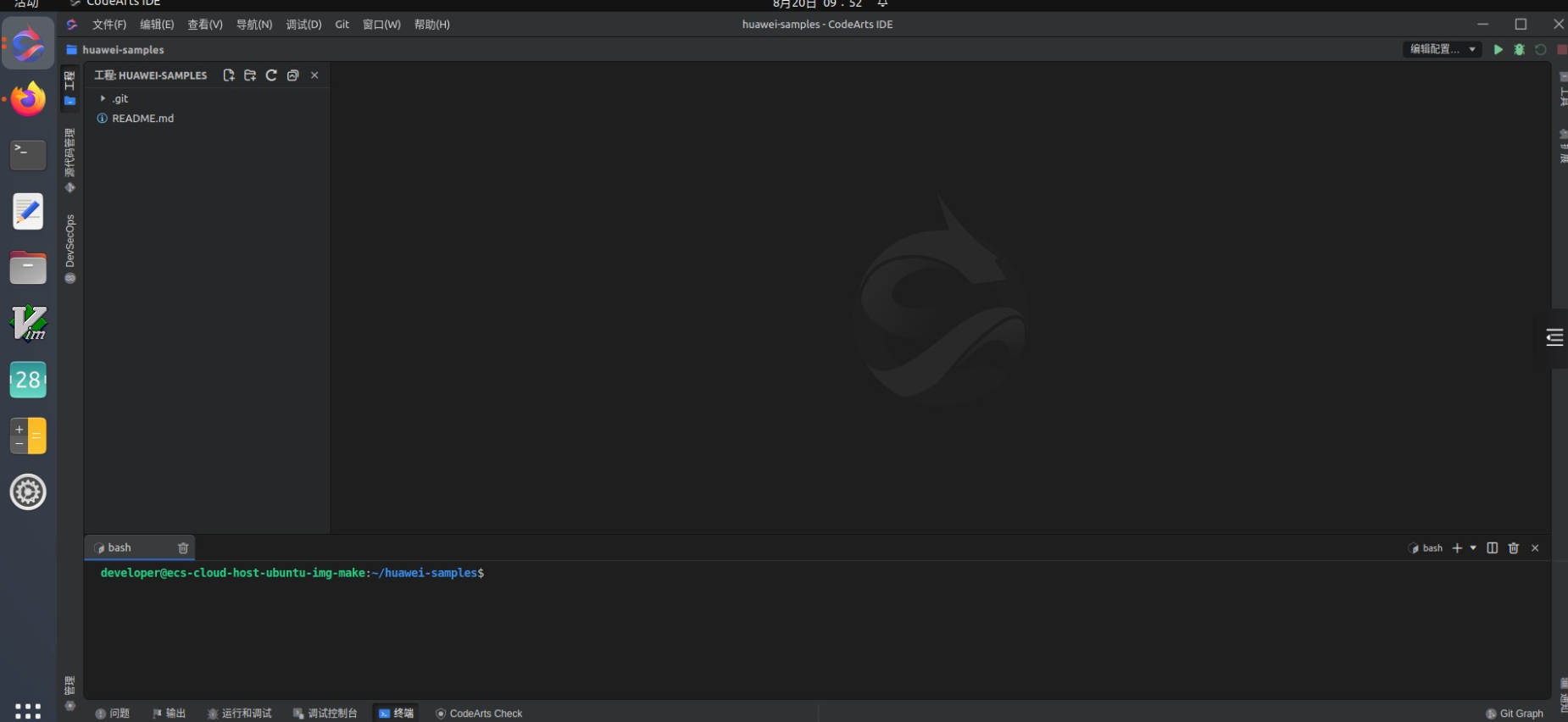Click the CodeArts logo in menu bar
The height and width of the screenshot is (722, 1568).
point(72,25)
